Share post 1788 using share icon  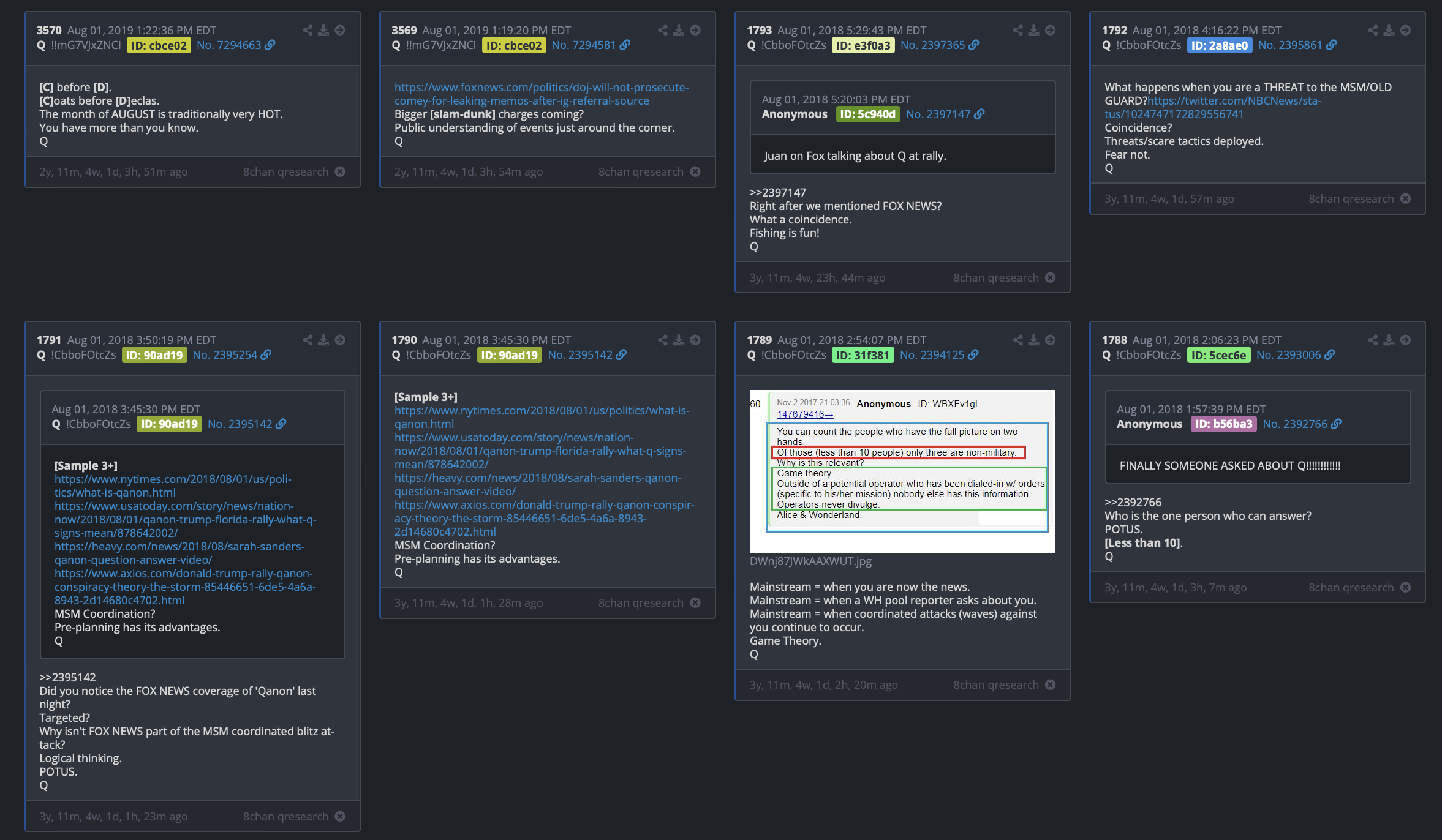(x=1373, y=340)
